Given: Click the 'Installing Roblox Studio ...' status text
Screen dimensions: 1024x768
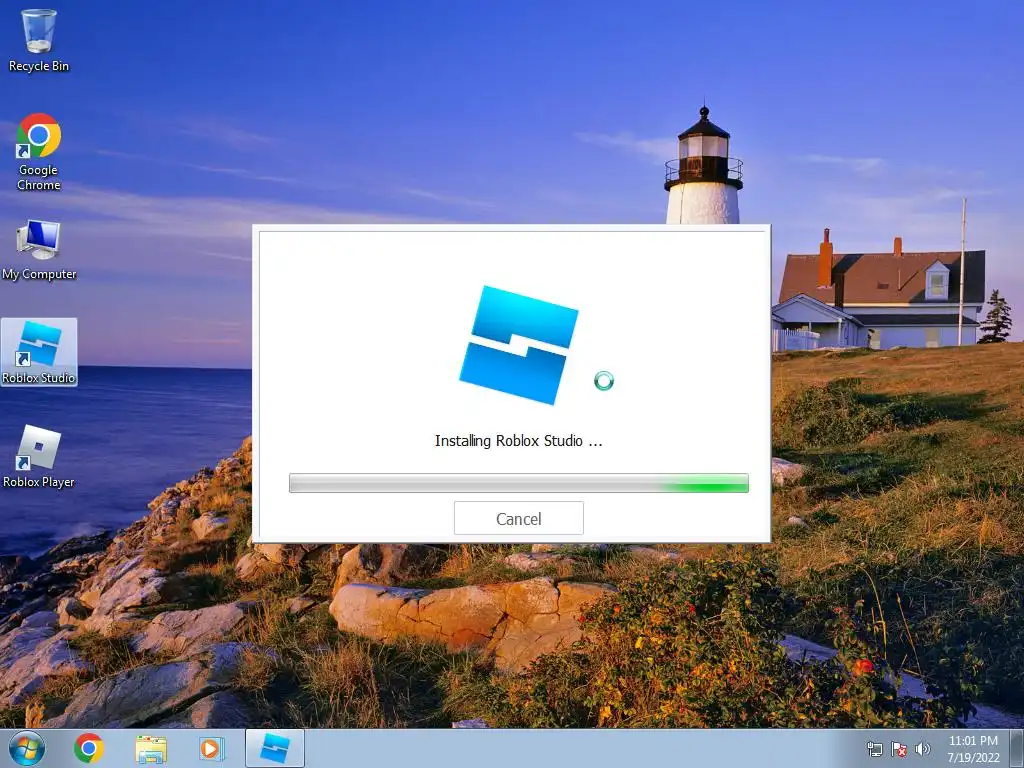Looking at the screenshot, I should tap(519, 441).
